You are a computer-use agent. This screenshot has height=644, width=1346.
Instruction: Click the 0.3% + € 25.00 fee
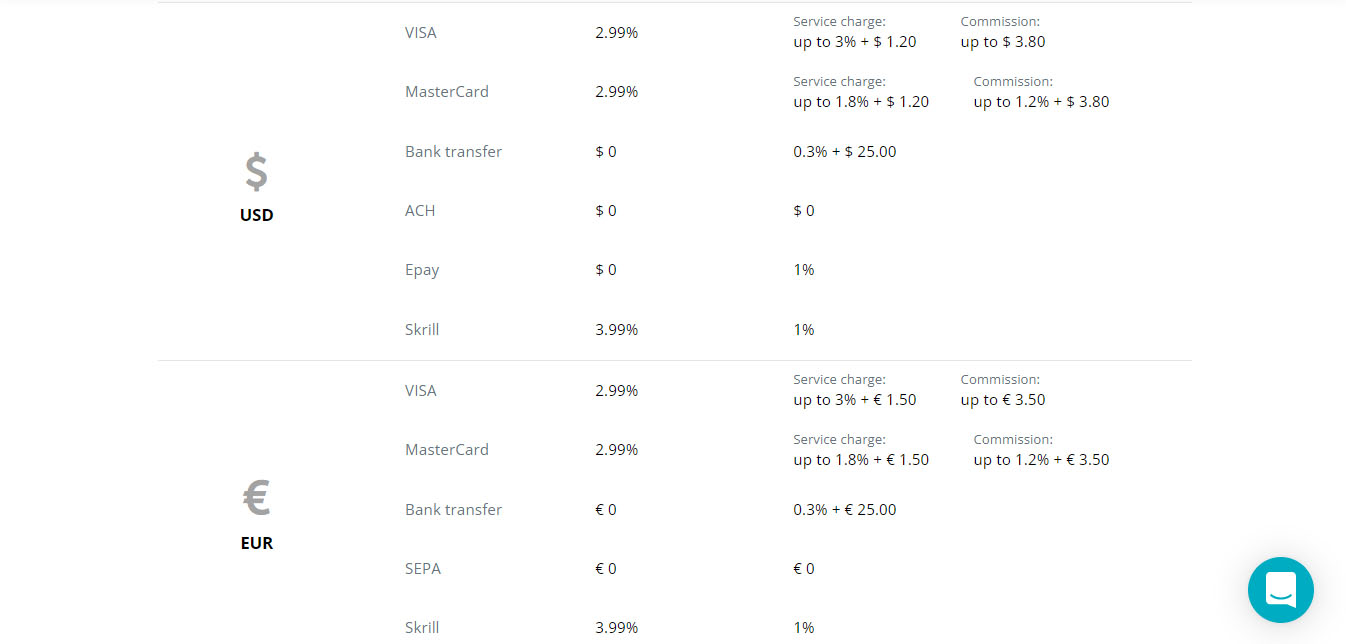tap(845, 509)
